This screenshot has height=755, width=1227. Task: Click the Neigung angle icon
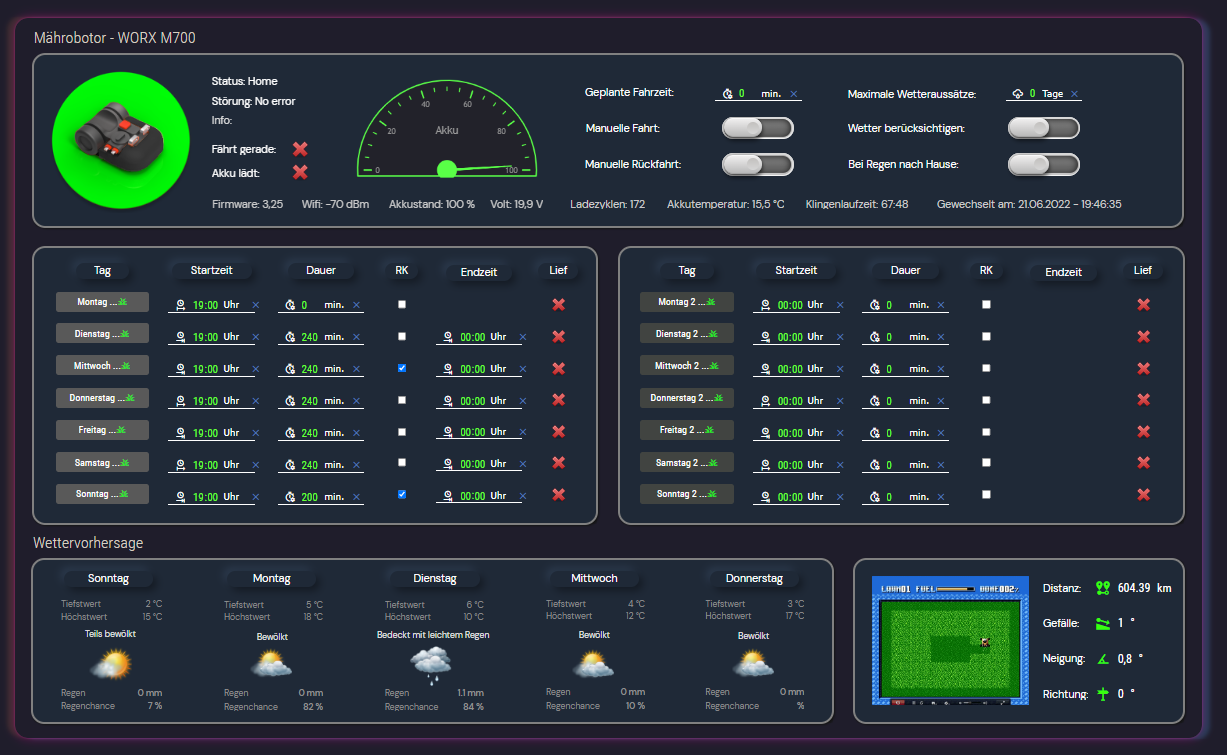coord(1103,658)
